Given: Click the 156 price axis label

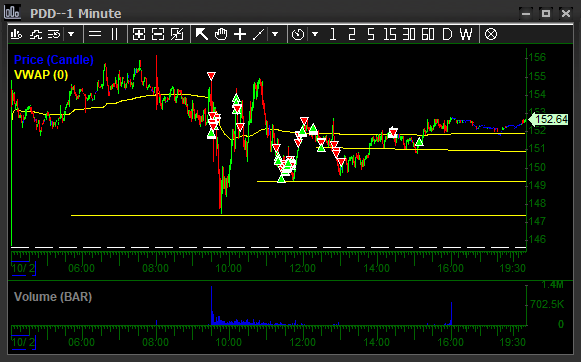Looking at the screenshot, I should click(x=537, y=57).
